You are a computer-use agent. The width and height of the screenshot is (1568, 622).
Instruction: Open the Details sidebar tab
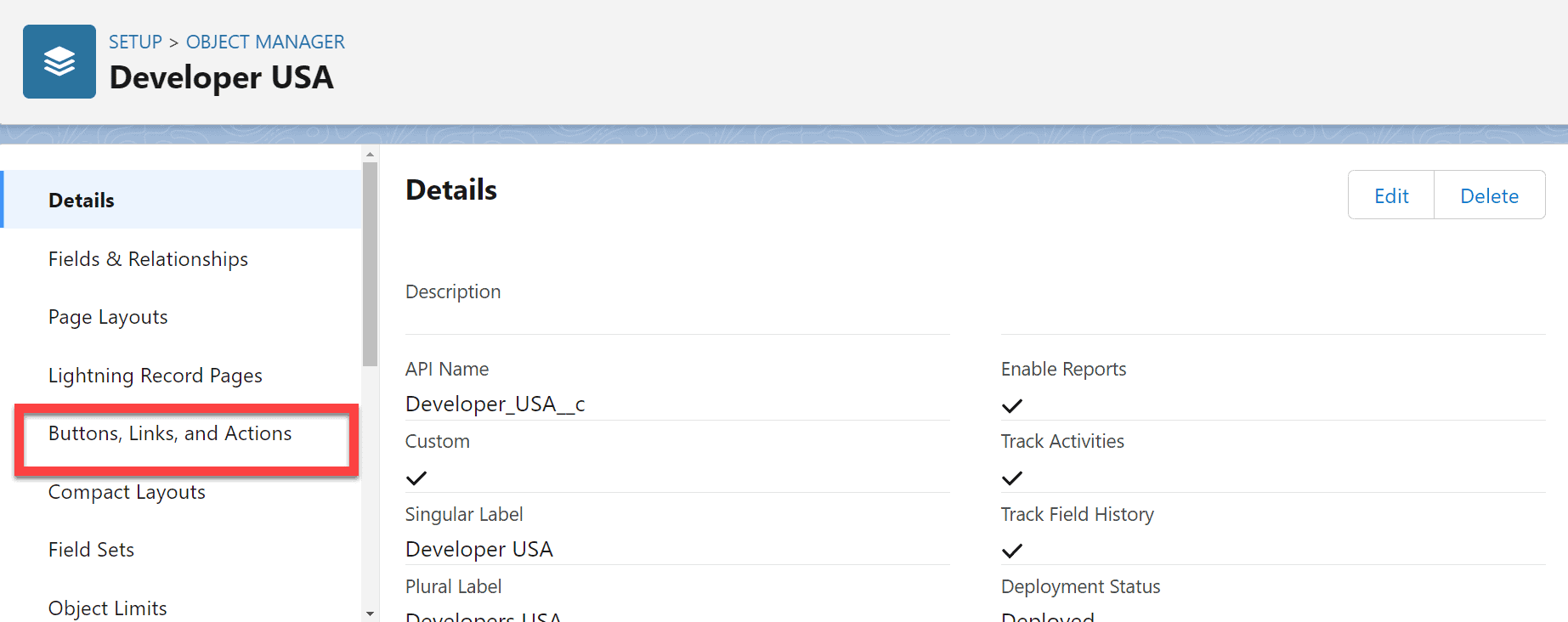(82, 201)
